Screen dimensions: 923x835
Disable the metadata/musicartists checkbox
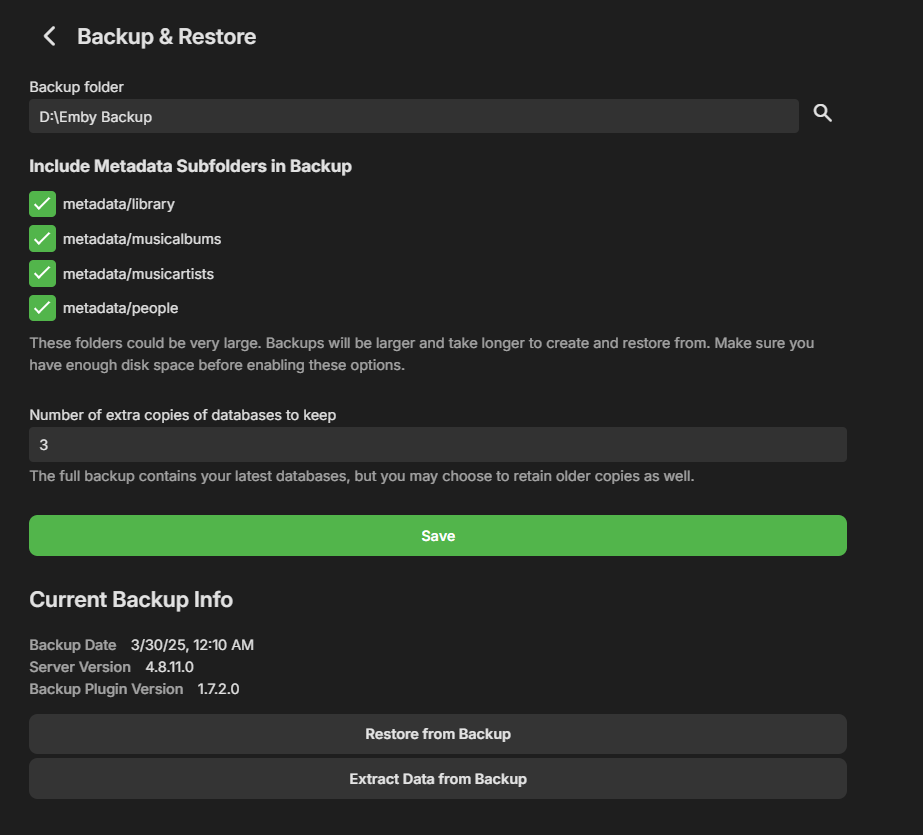(42, 273)
